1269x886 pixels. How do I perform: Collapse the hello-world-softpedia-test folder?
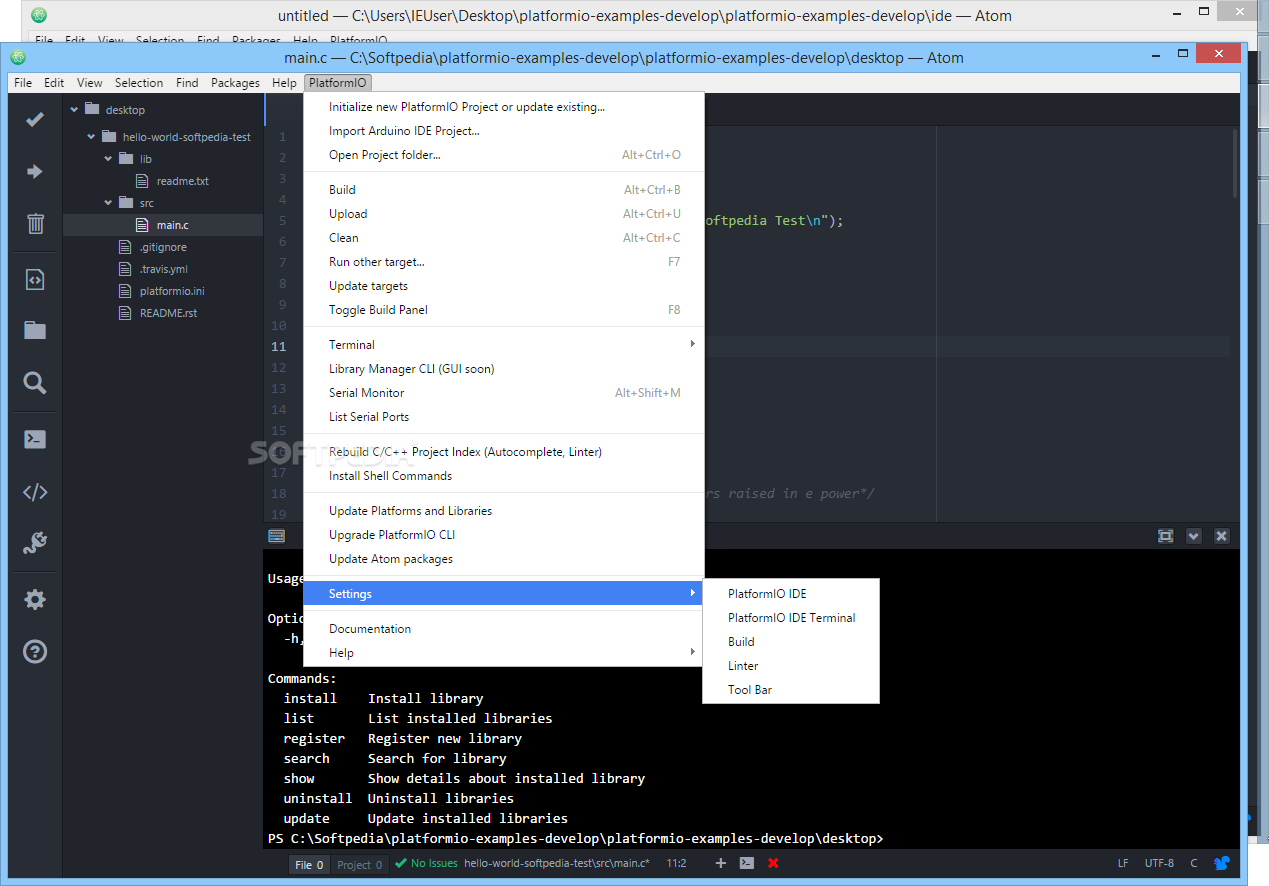pyautogui.click(x=91, y=137)
